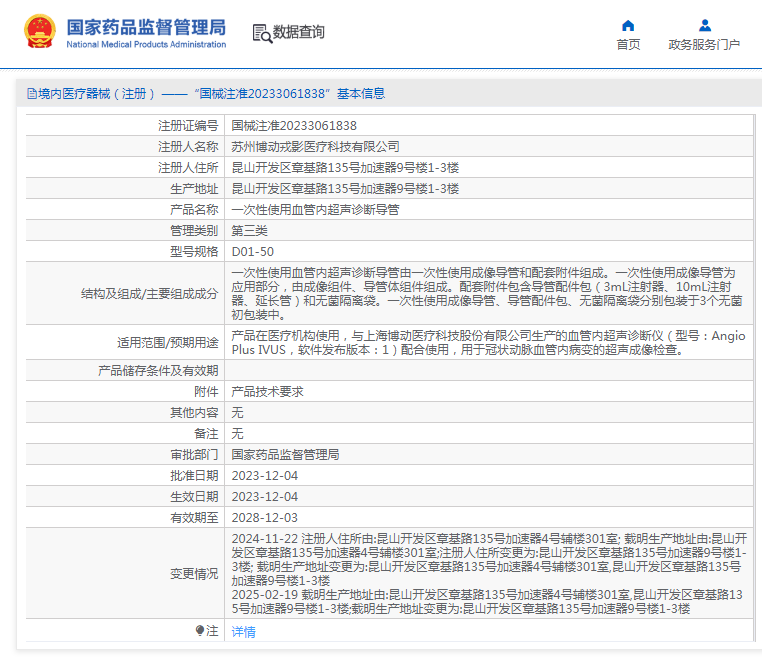Select model value D01-50
The height and width of the screenshot is (657, 762).
253,252
